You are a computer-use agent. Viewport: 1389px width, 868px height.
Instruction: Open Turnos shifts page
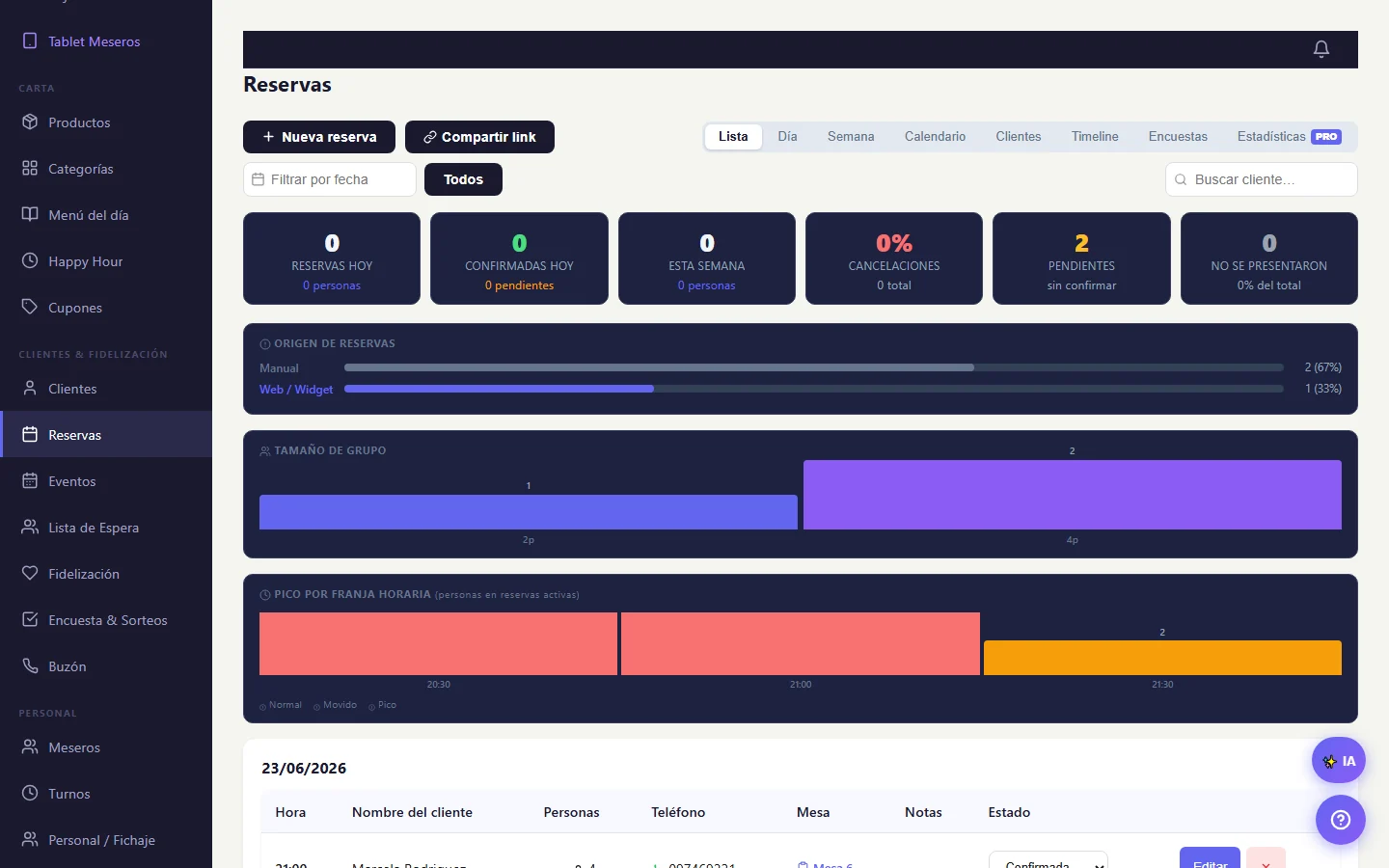pos(106,794)
